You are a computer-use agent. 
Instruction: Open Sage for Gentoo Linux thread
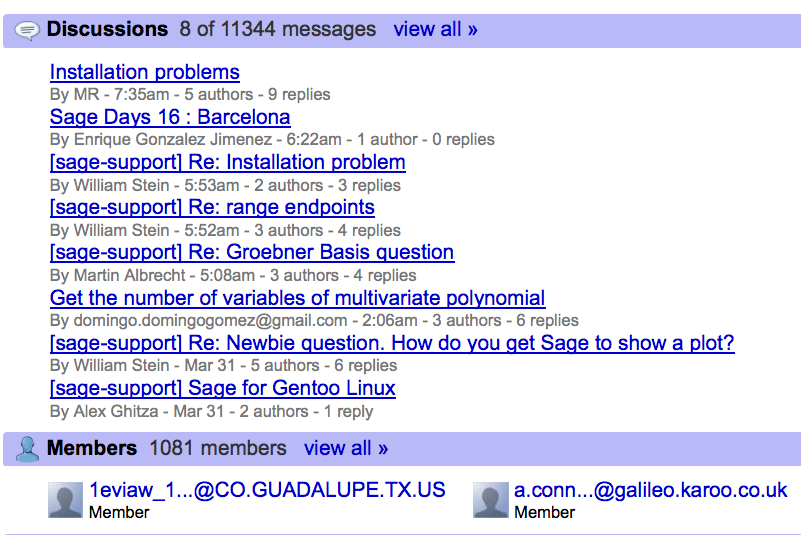(223, 388)
